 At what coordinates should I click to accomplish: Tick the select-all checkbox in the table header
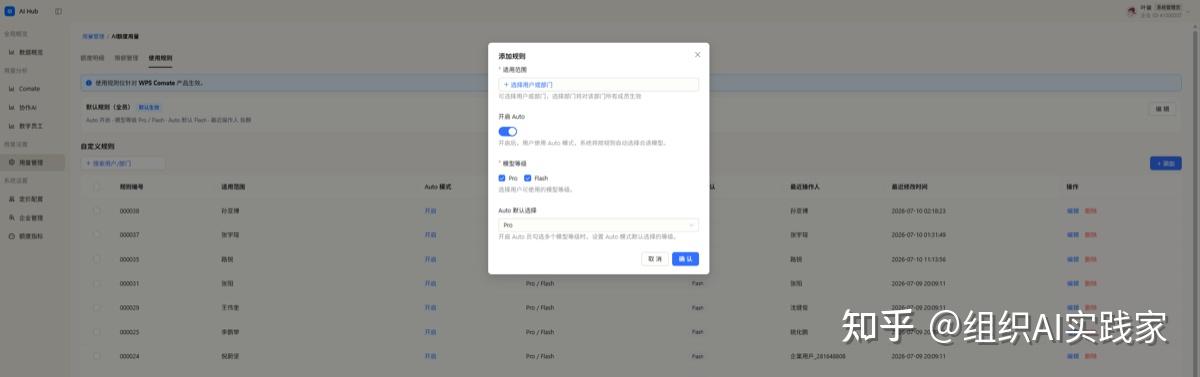tap(97, 187)
